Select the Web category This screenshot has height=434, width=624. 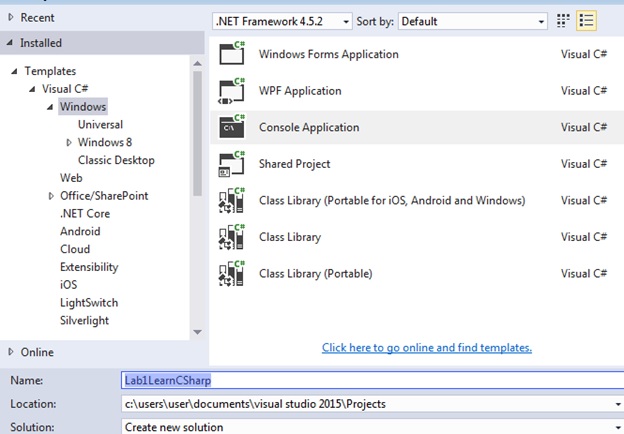point(71,178)
